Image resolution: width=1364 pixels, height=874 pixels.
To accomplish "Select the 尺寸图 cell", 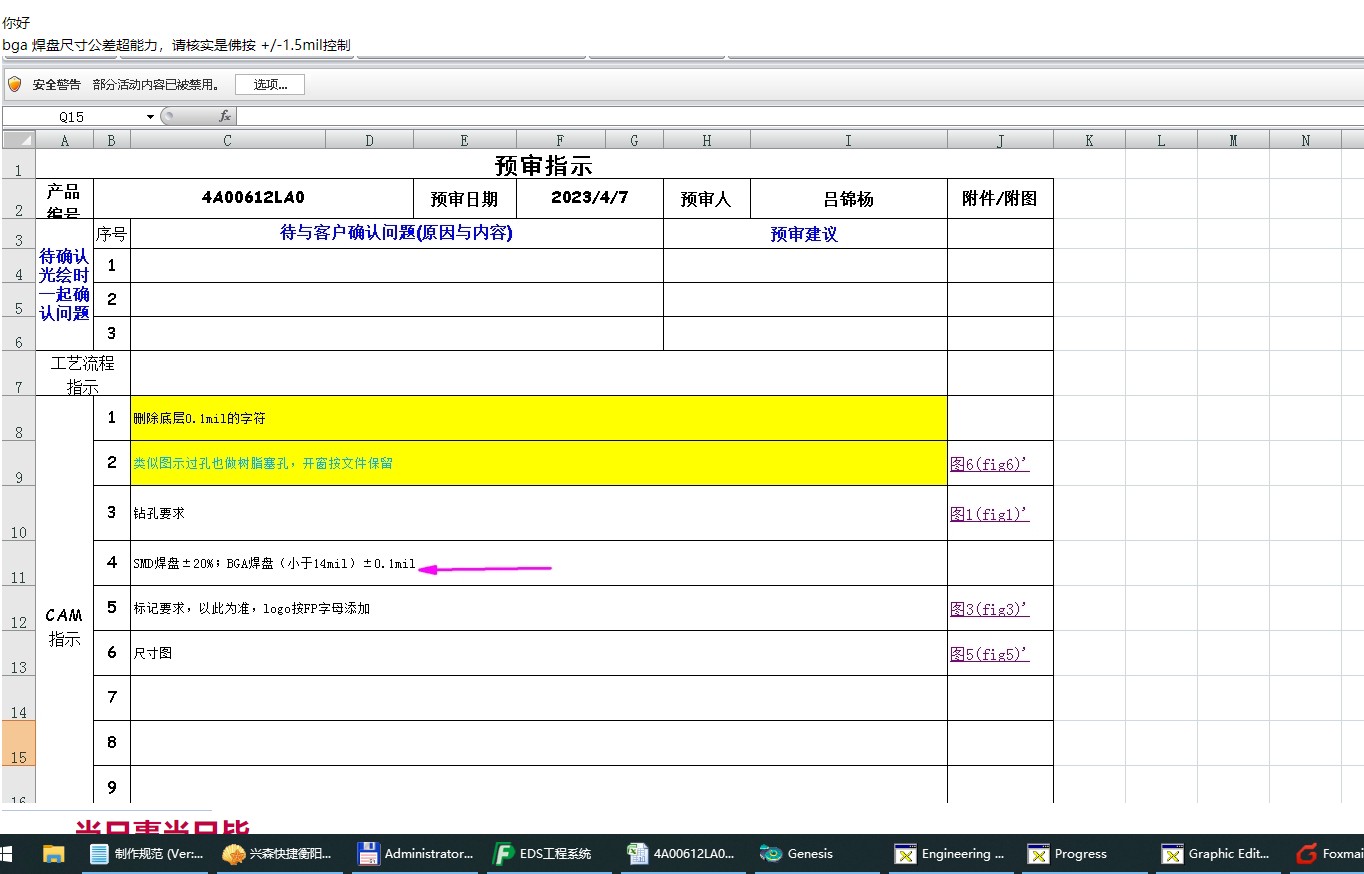I will coord(539,653).
